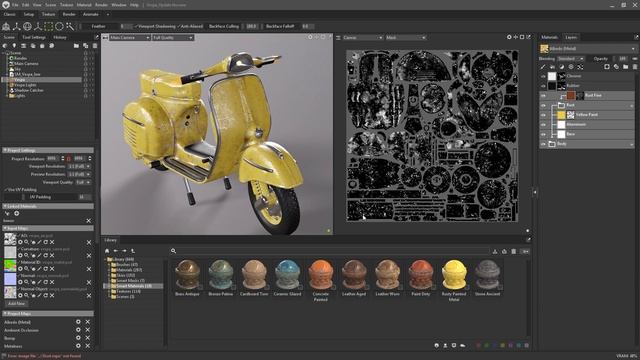Open the File menu
This screenshot has height=360, width=640.
15,5
